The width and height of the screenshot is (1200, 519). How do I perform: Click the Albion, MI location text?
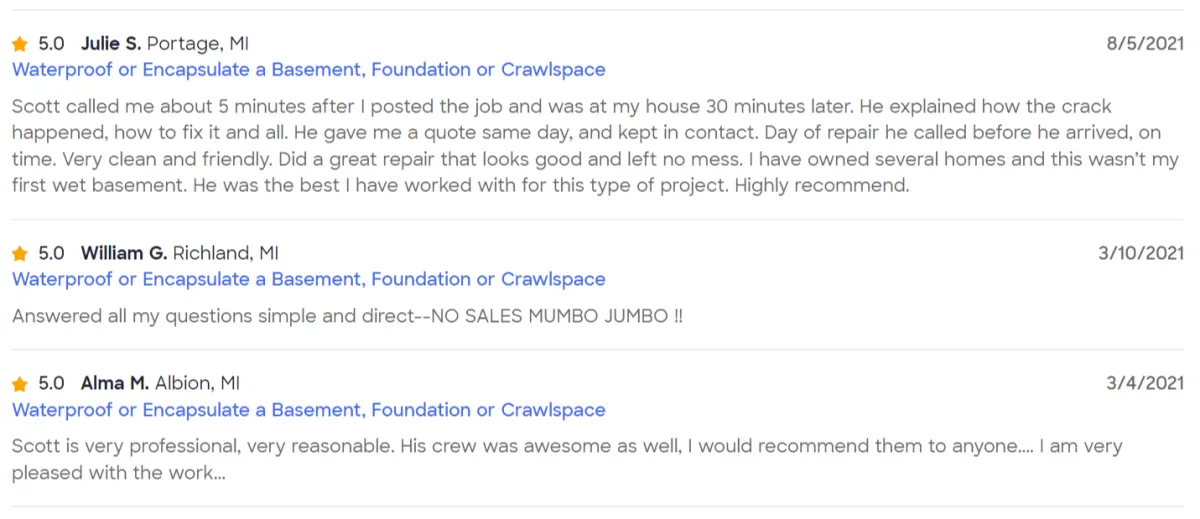(x=197, y=384)
